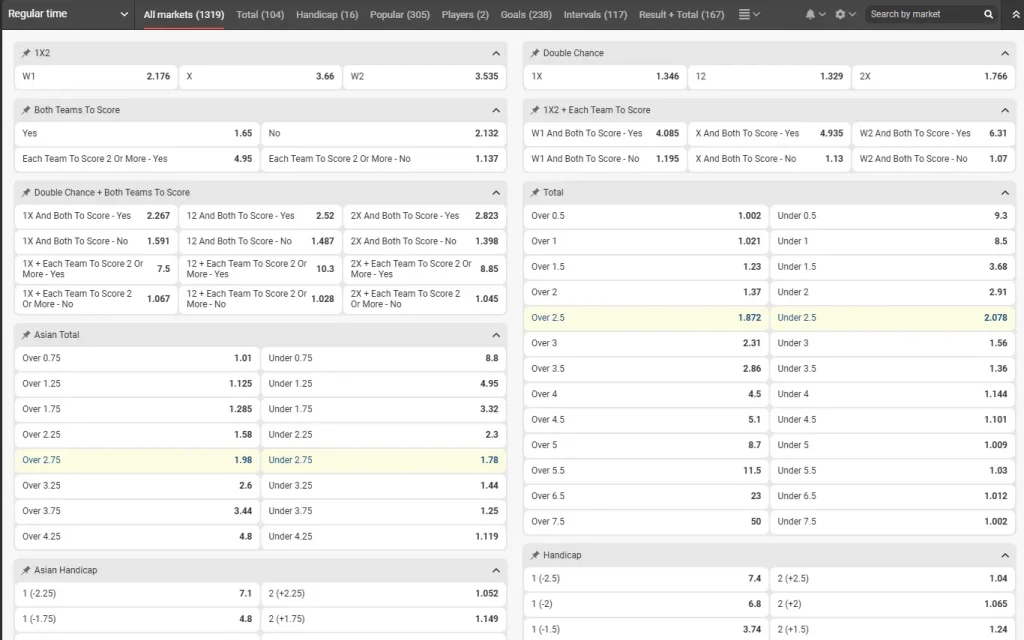Pin the Both Teams To Score market
The height and width of the screenshot is (640, 1024).
coord(26,110)
